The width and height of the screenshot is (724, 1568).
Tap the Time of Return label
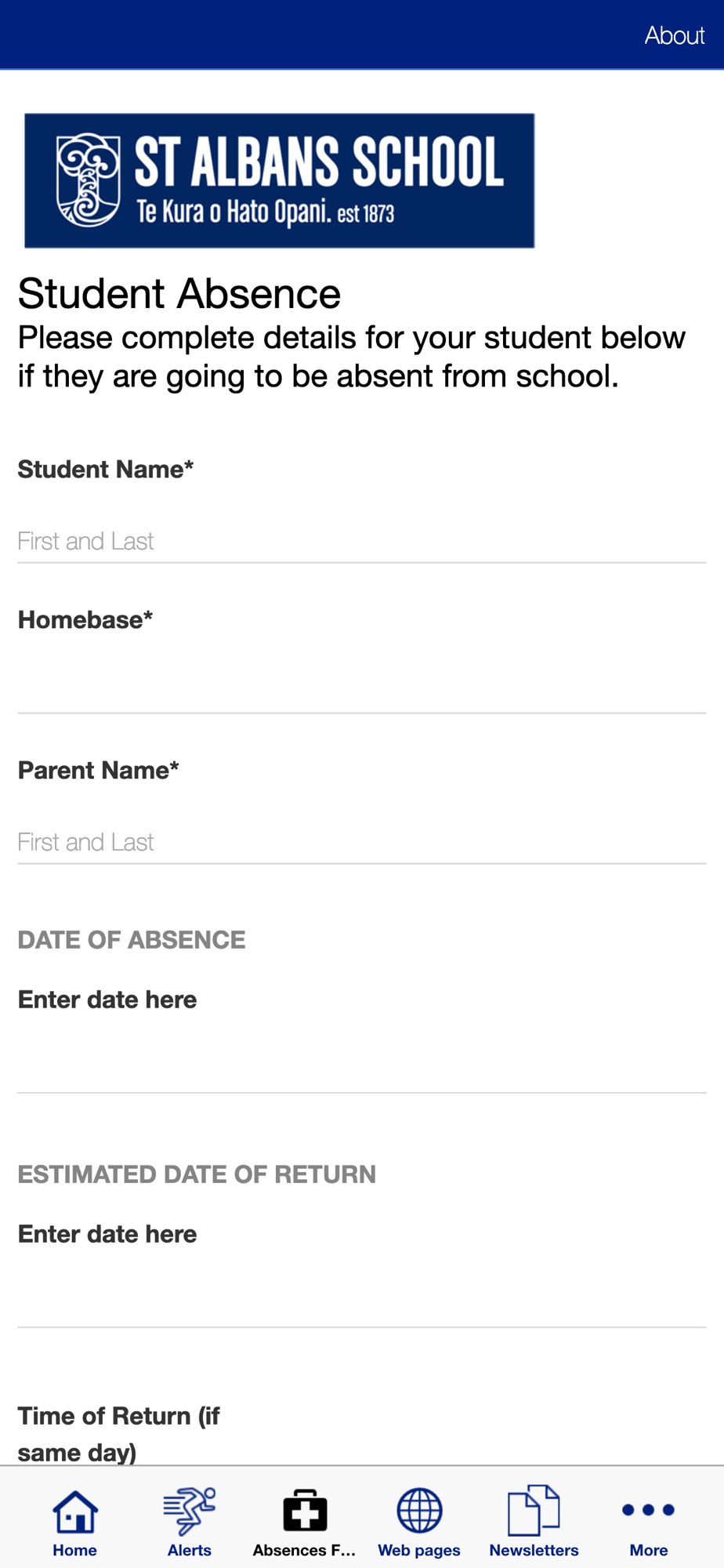[118, 1434]
